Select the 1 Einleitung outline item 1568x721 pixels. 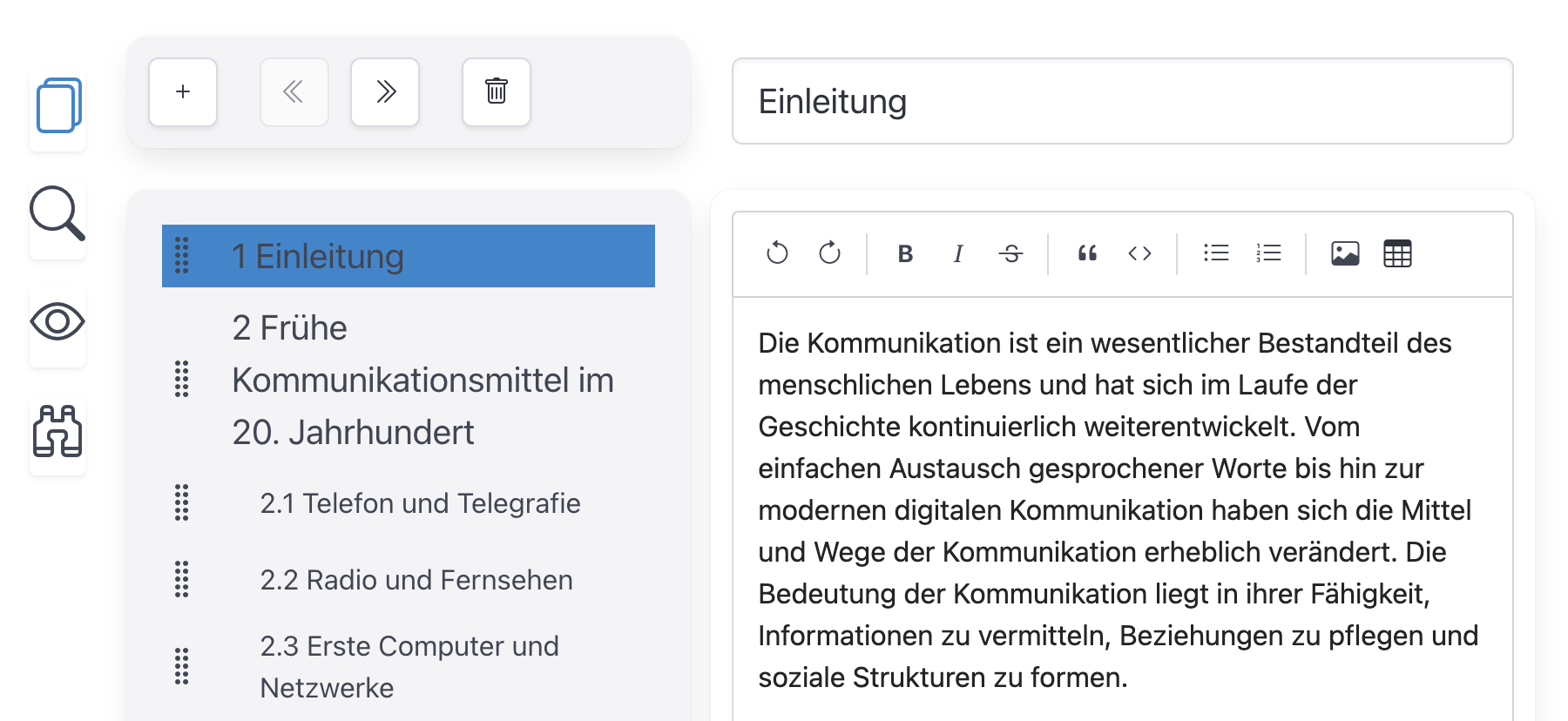tap(409, 256)
